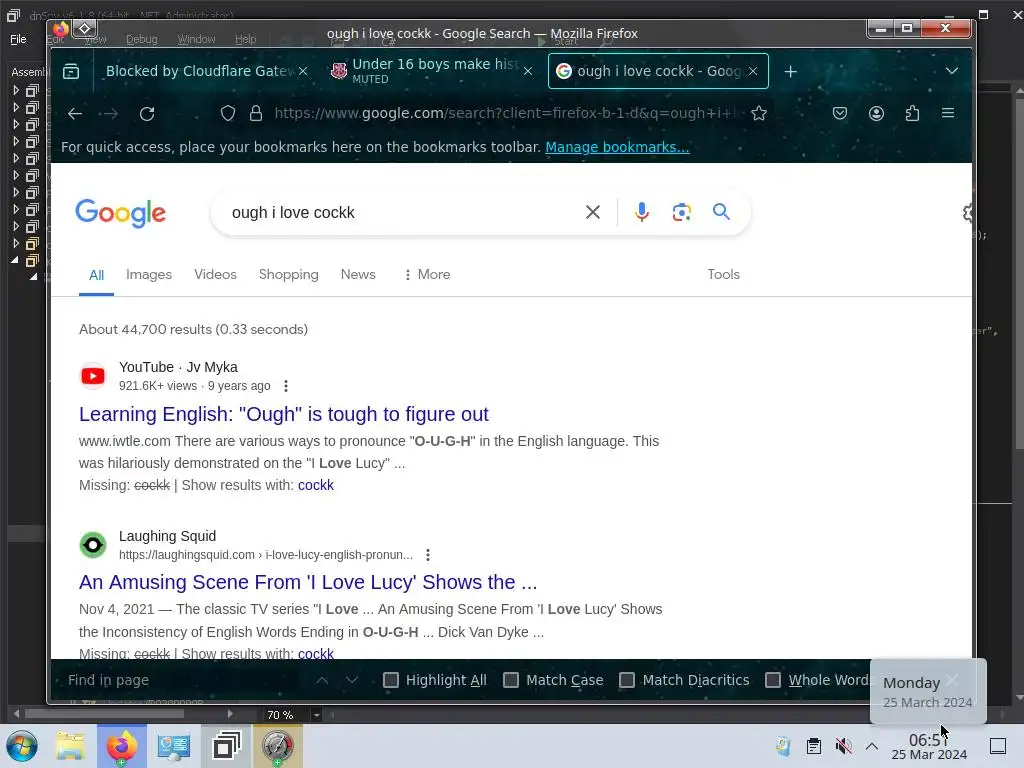Open Google quick settings gear icon
Screen dimensions: 1024x768
(967, 213)
